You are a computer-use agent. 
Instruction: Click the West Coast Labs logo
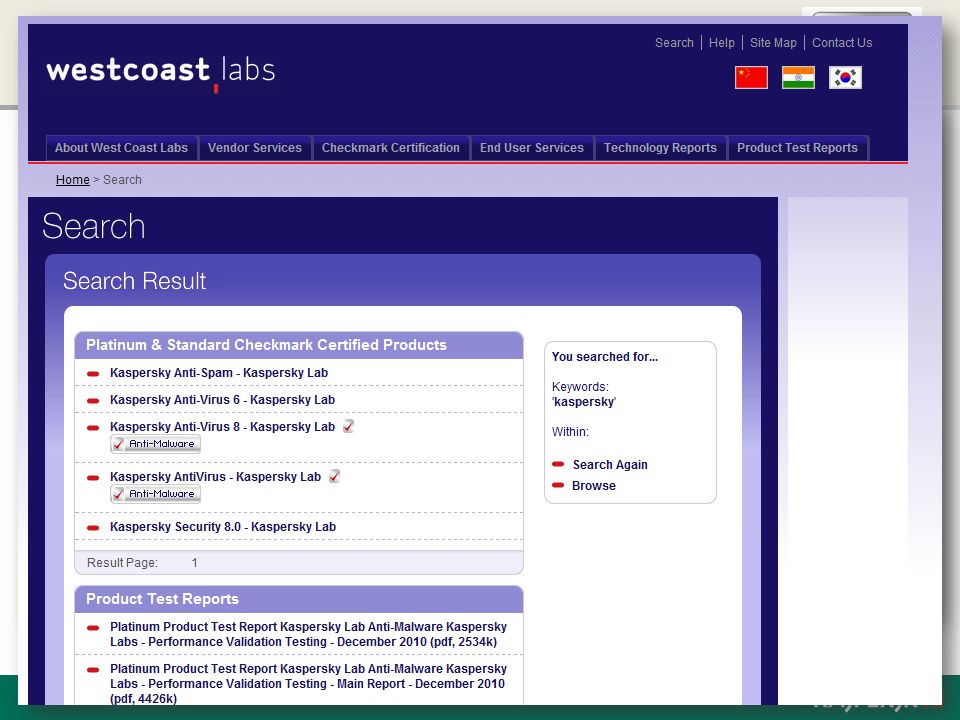(x=160, y=73)
